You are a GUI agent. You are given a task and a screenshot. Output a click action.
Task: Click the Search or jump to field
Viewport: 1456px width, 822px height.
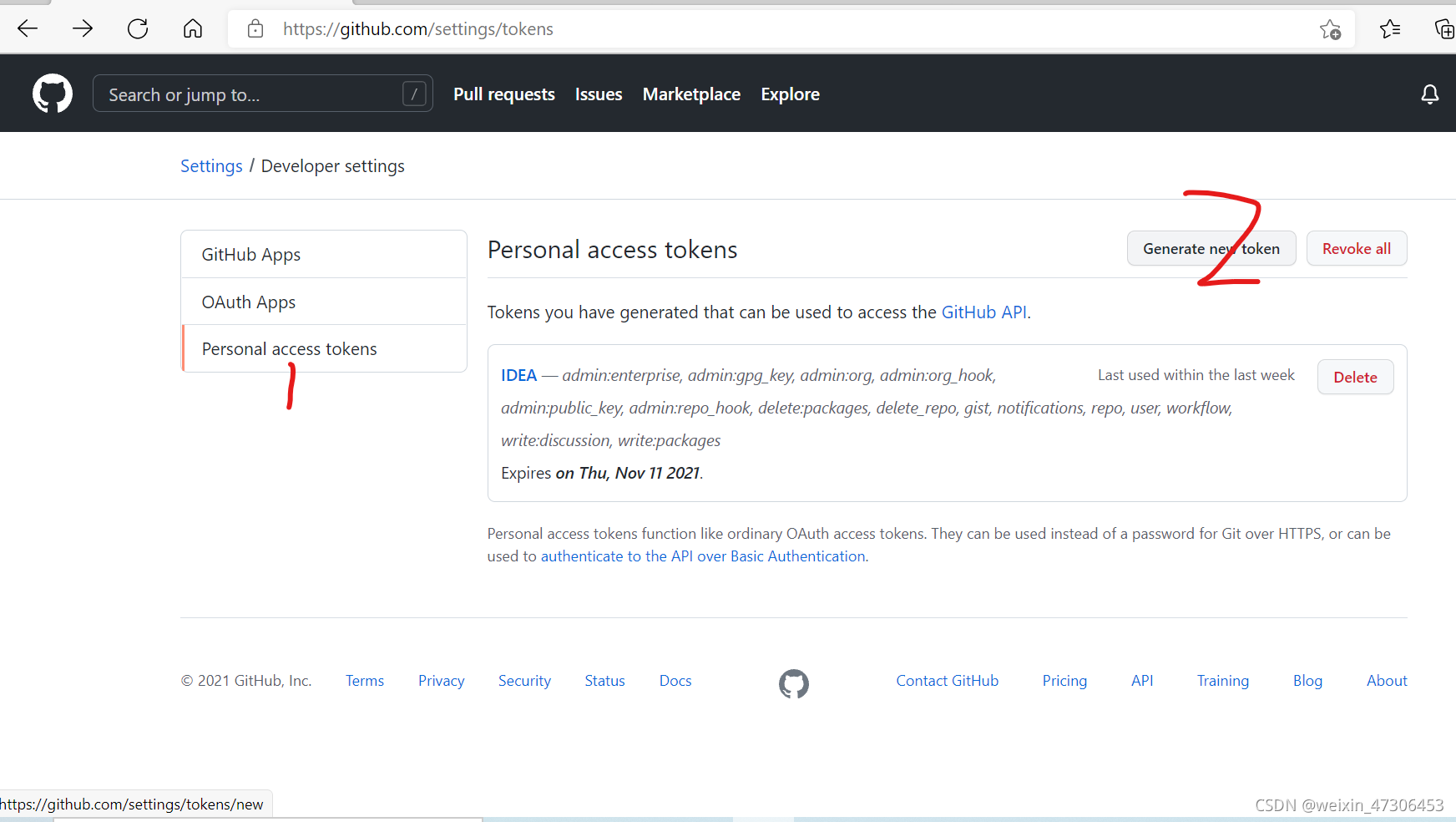(263, 94)
